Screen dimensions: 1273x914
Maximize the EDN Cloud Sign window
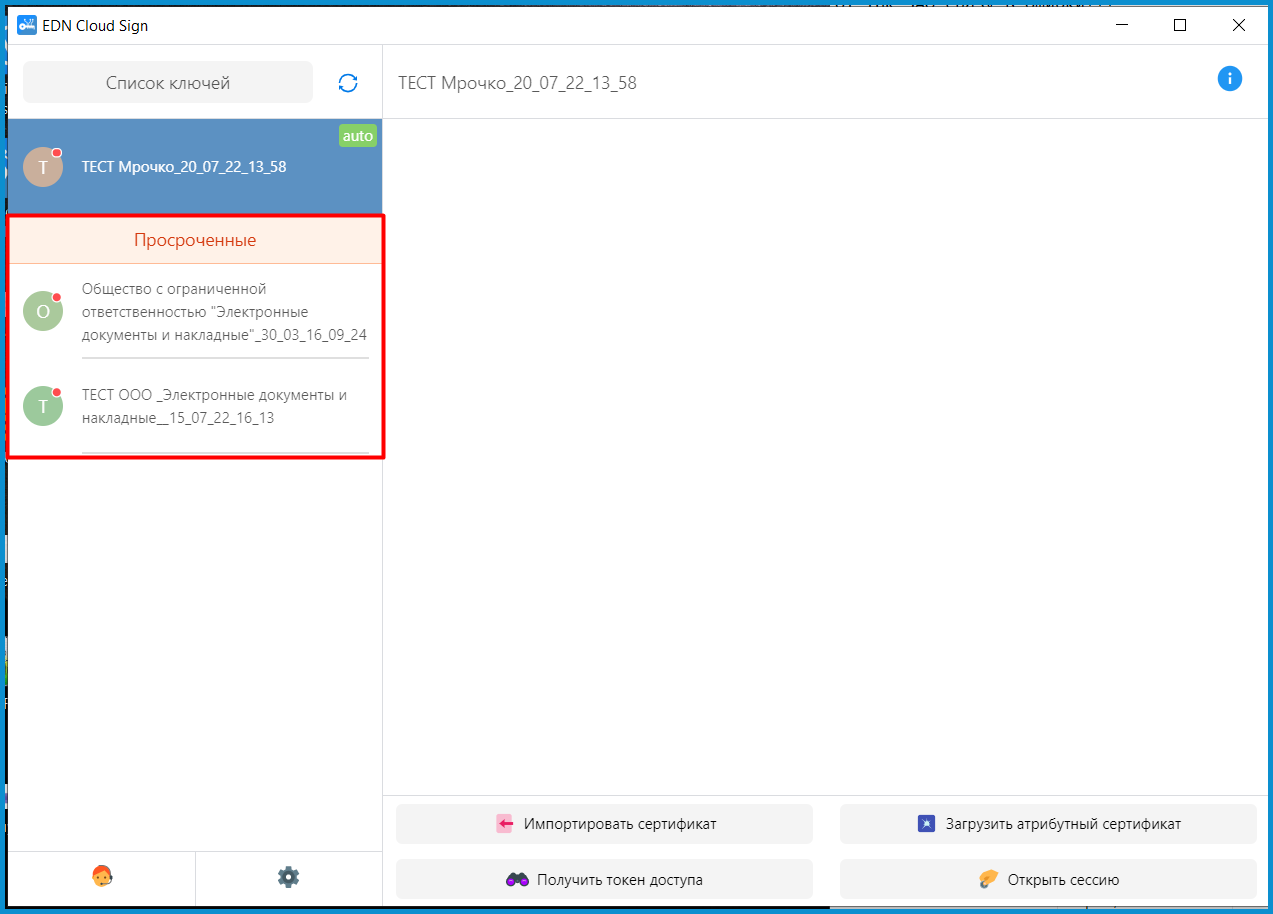tap(1180, 25)
